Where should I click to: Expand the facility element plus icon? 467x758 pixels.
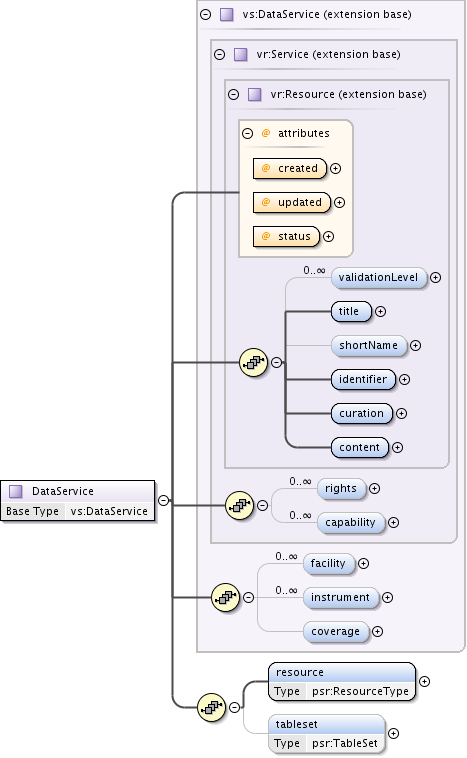(364, 564)
